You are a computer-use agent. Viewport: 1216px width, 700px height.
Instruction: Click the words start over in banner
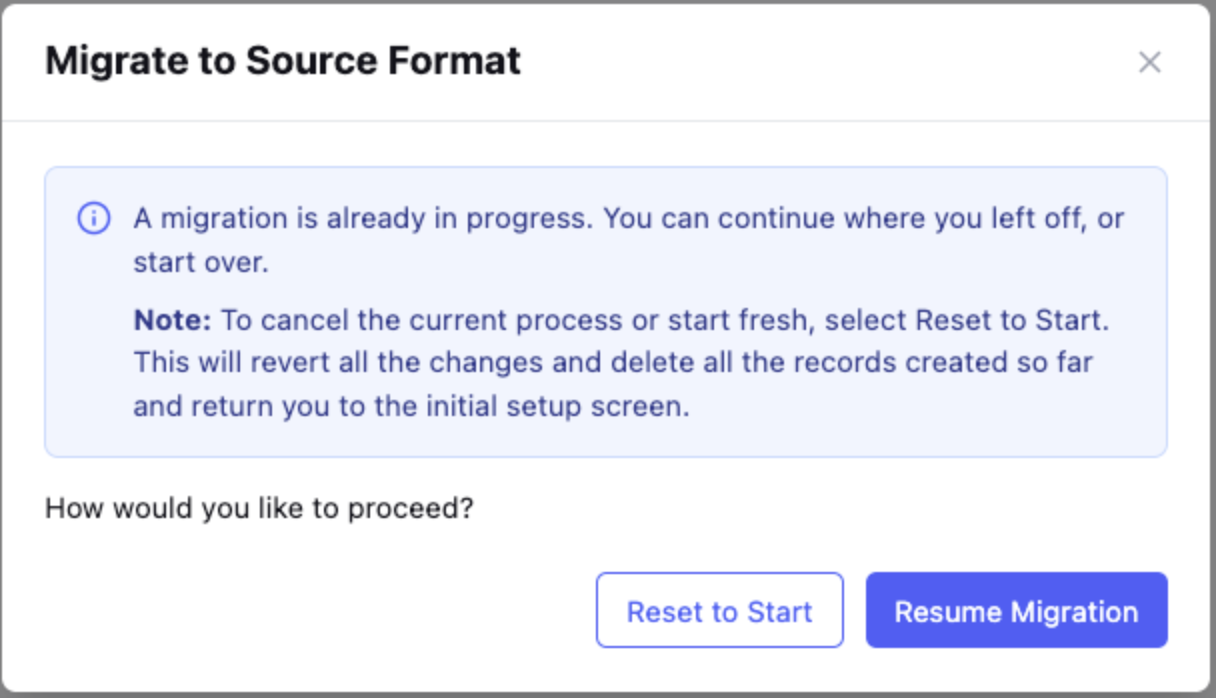coord(200,263)
